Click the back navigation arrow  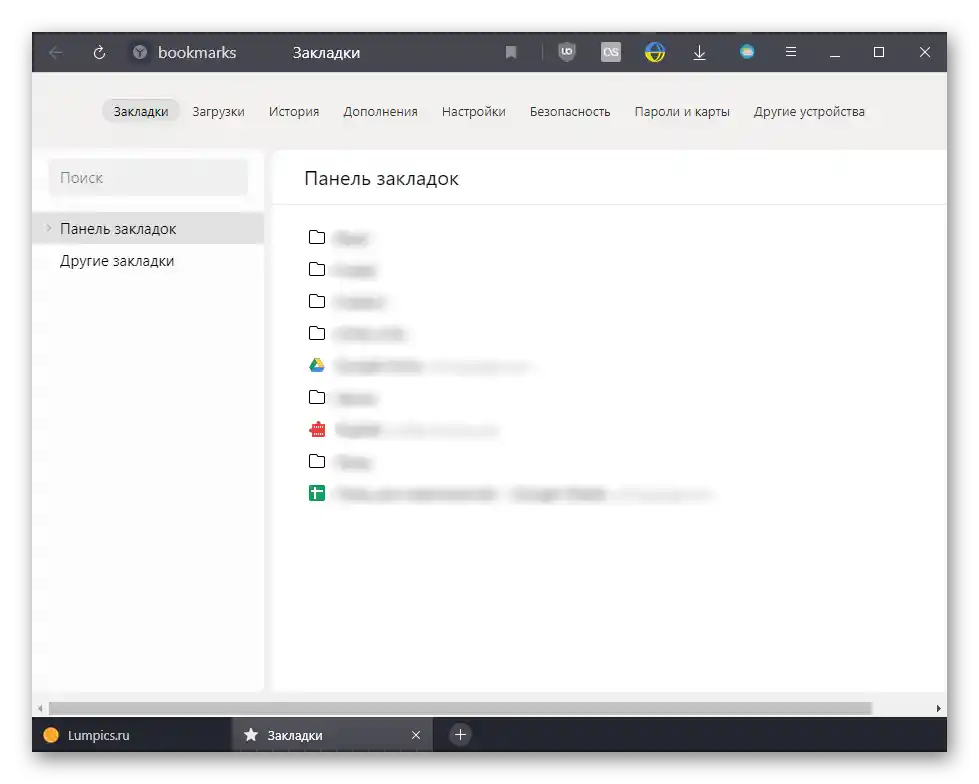(56, 52)
